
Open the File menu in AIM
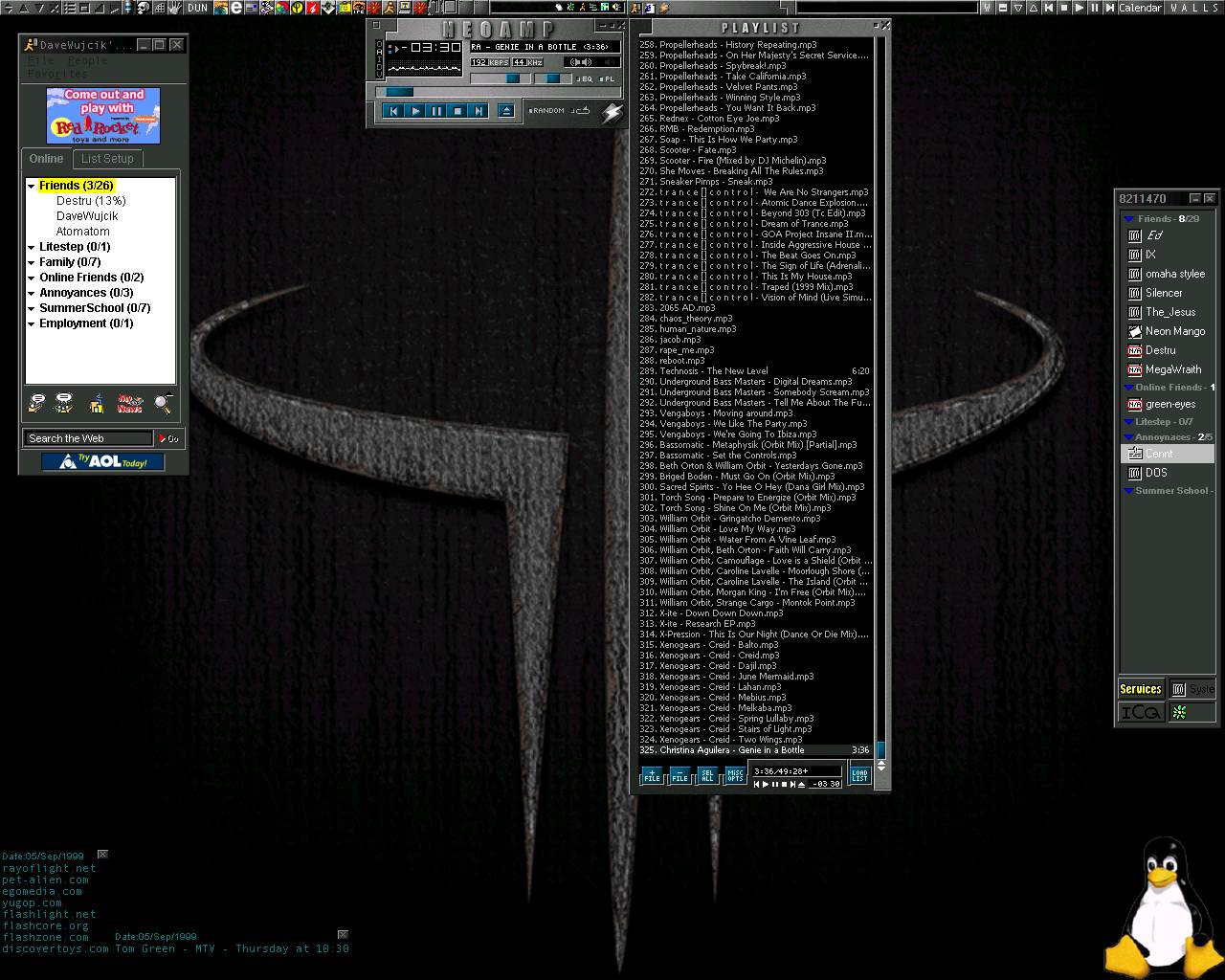[x=40, y=61]
